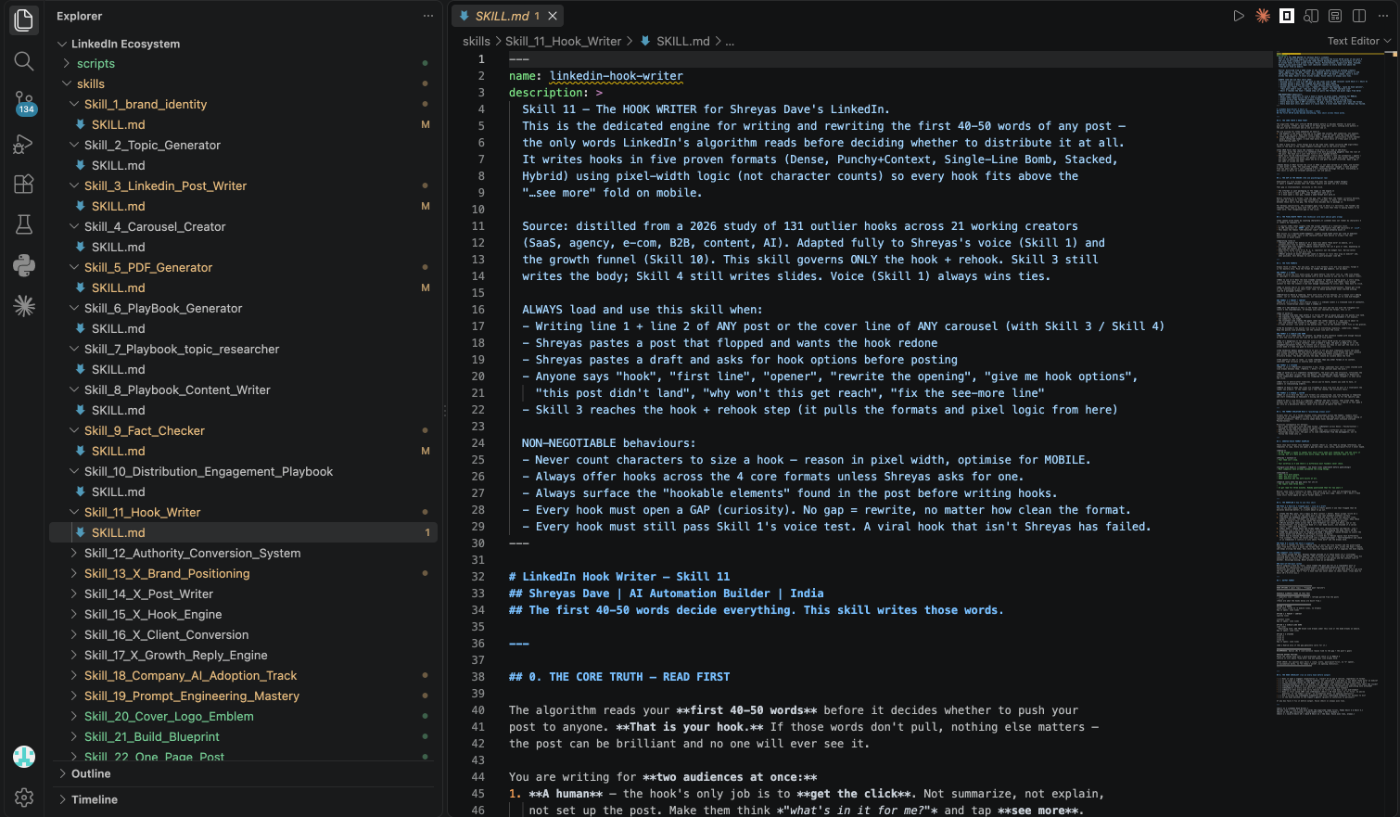Open the Explorer view in activity bar
The image size is (1400, 817).
tap(24, 20)
